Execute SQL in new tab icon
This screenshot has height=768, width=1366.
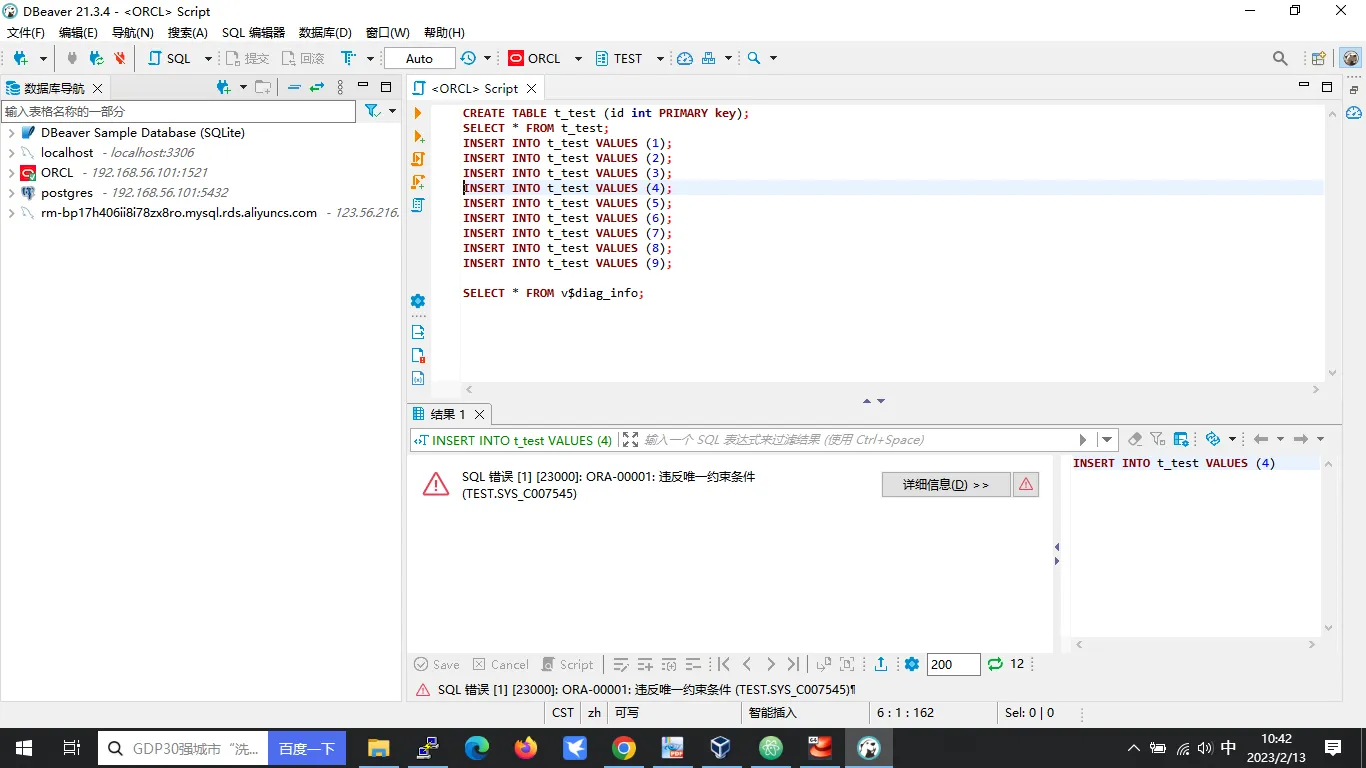[x=418, y=136]
